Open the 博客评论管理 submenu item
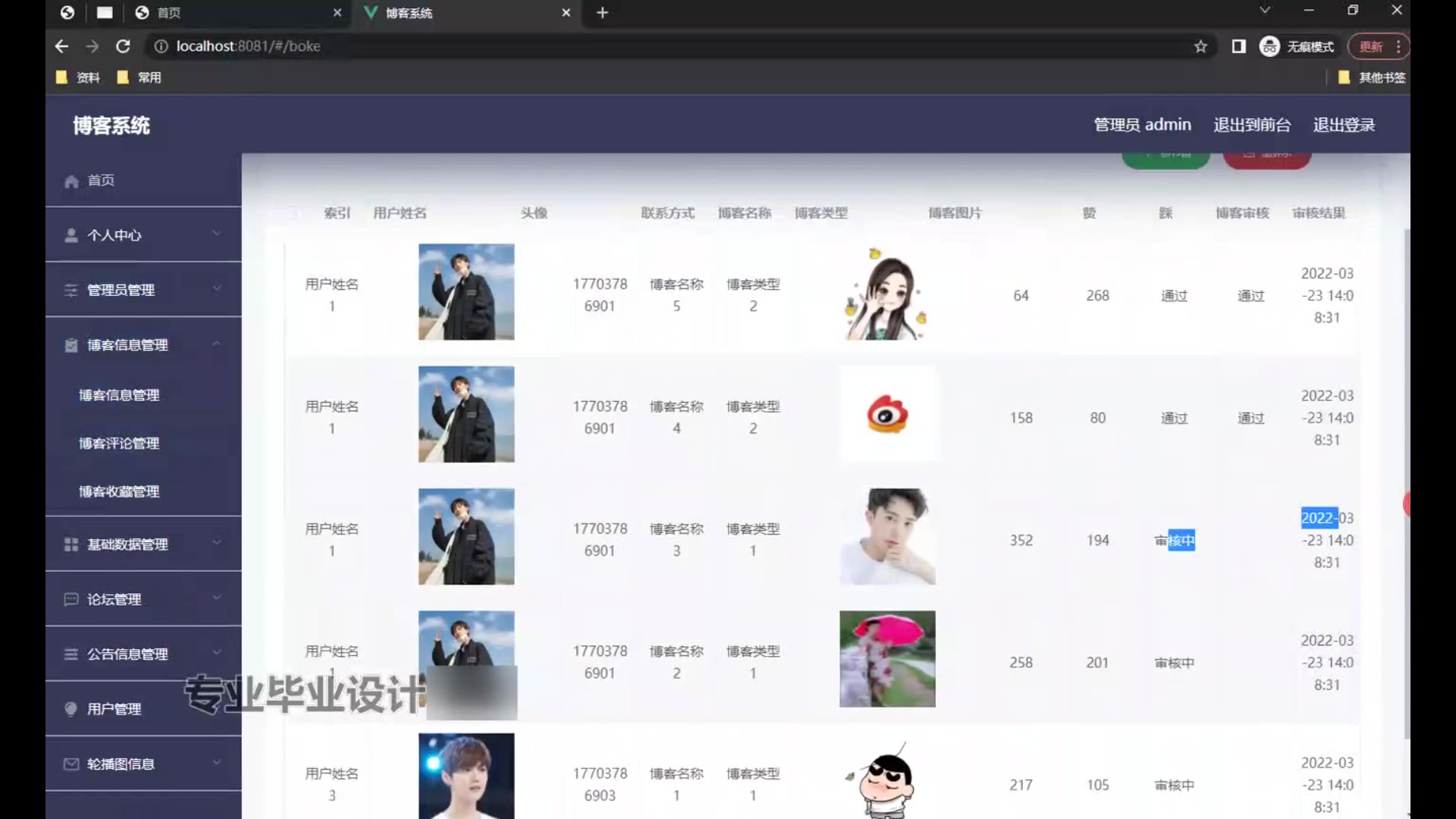 [119, 444]
